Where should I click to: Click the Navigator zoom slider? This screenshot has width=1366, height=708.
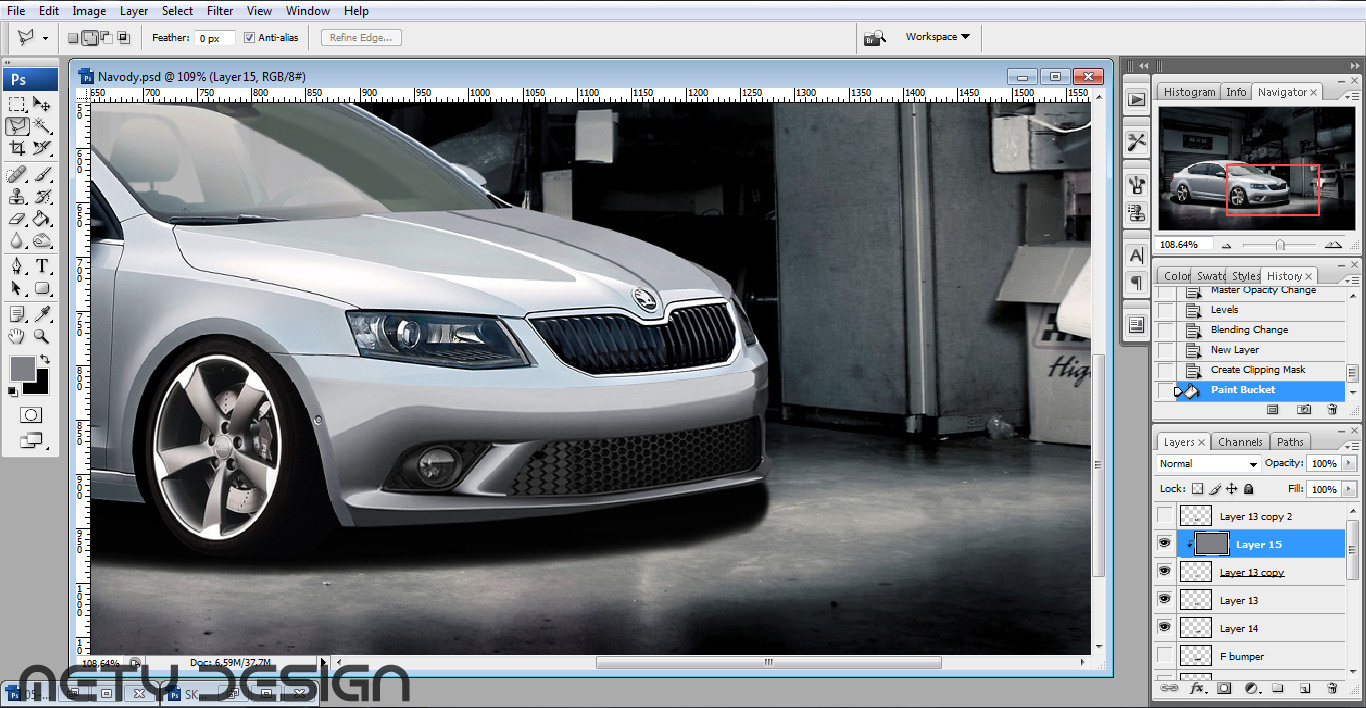point(1279,245)
